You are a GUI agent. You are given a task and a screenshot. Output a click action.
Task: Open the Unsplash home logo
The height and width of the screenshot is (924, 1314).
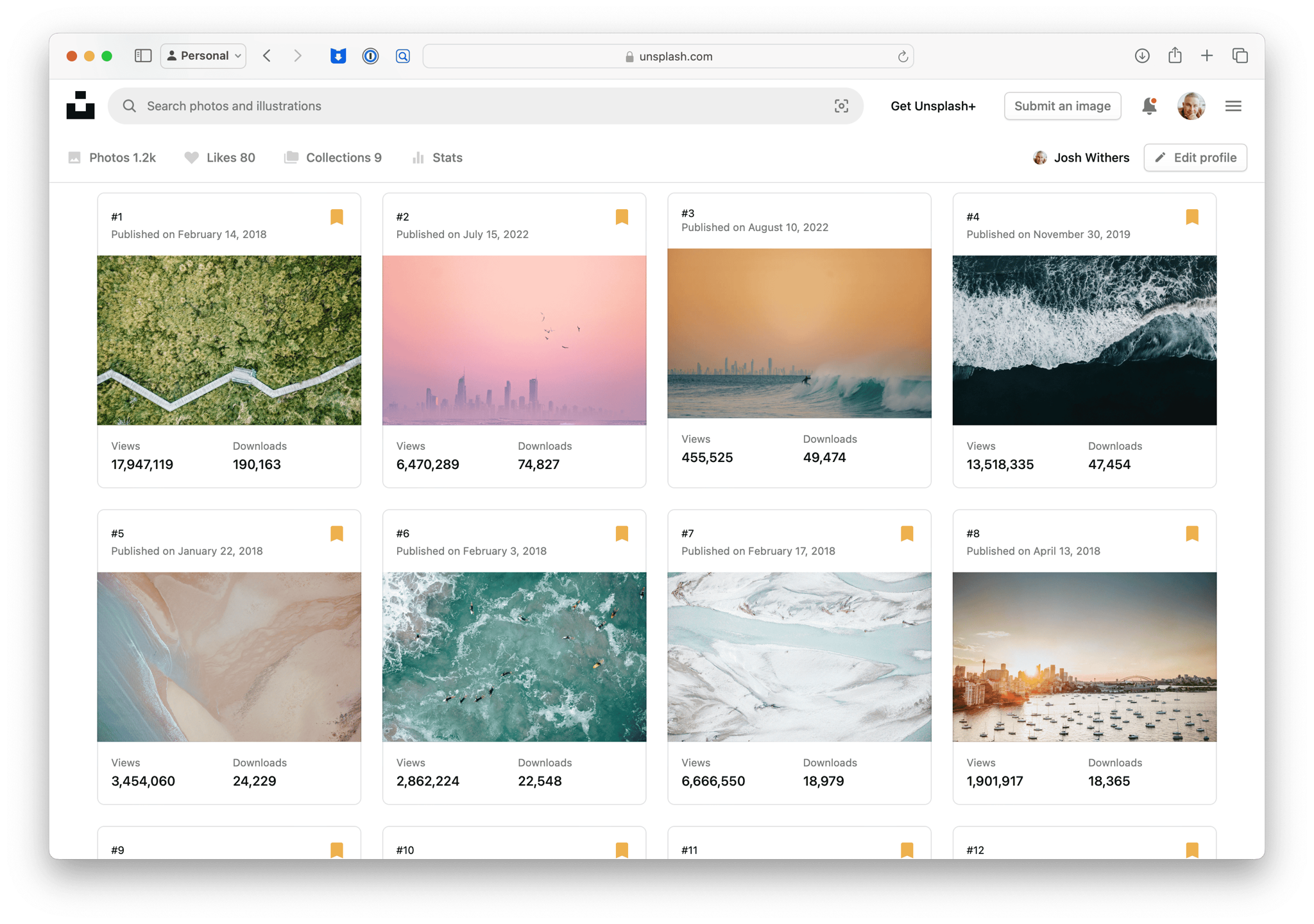(80, 105)
